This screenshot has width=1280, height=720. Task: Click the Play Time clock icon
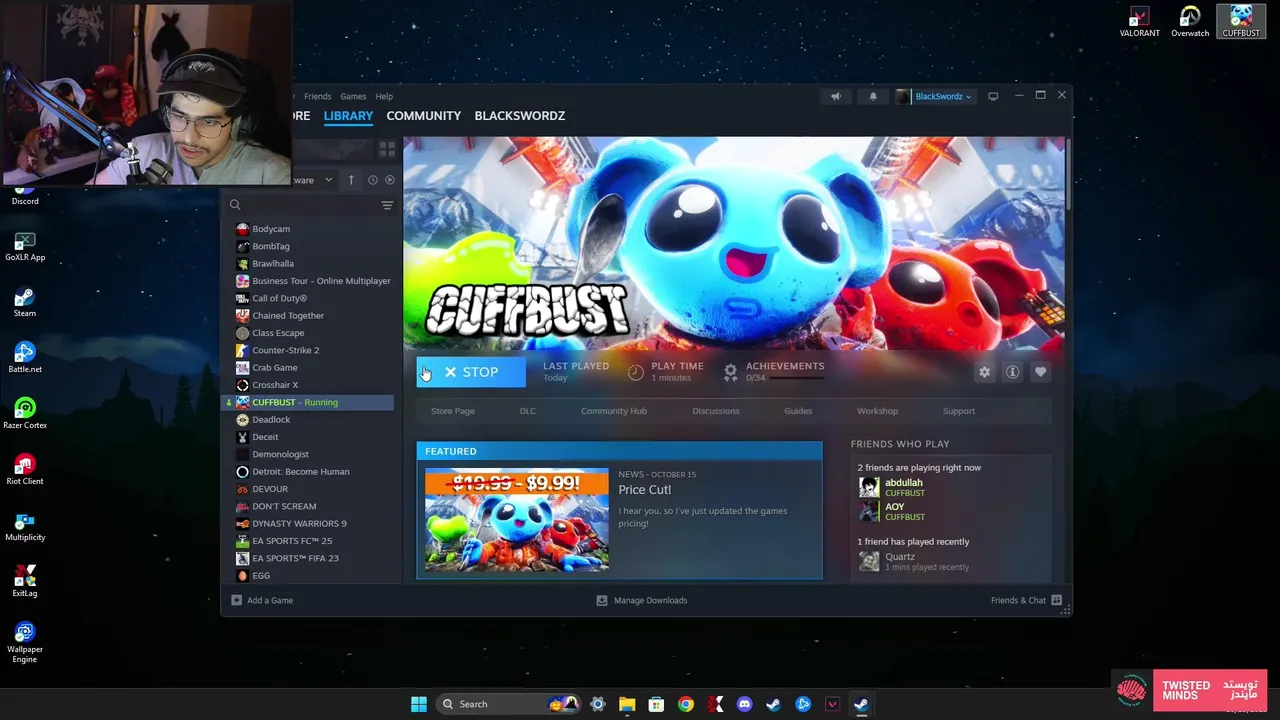tap(636, 372)
